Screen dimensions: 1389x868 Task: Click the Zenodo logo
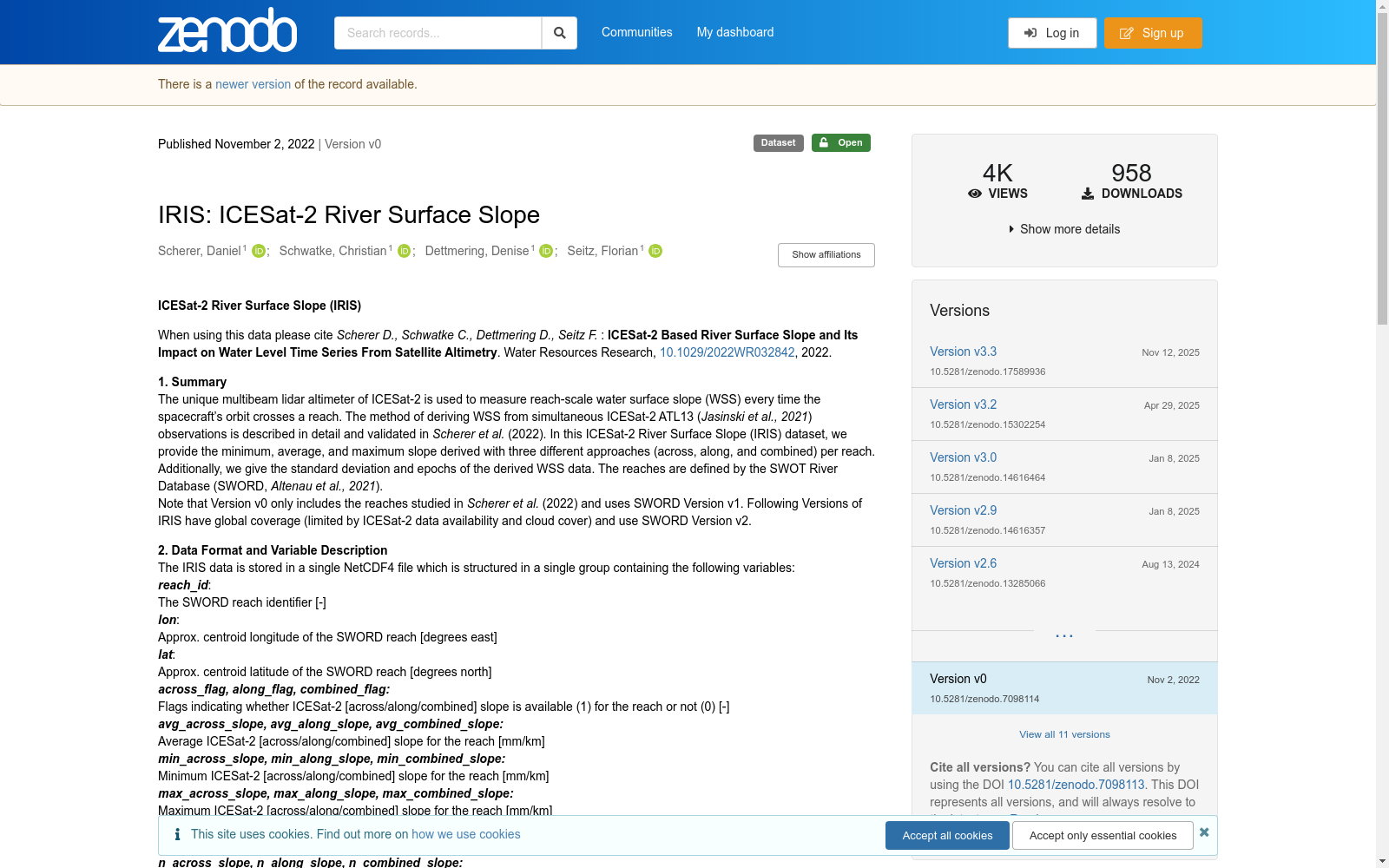(227, 31)
